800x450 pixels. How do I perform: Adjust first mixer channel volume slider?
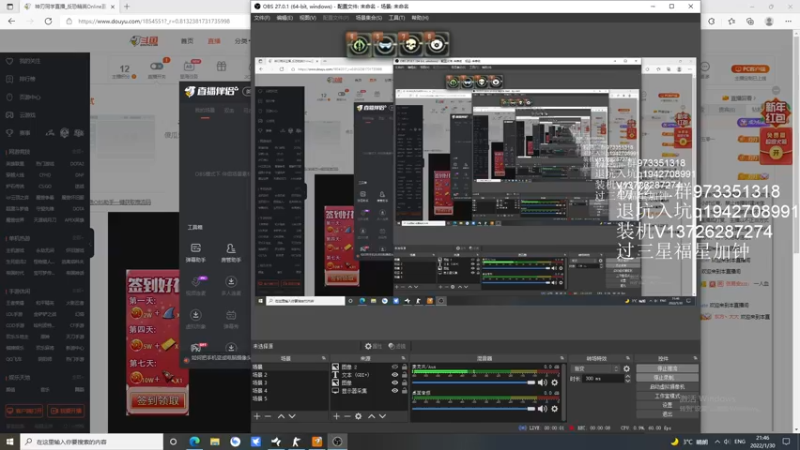tap(474, 382)
